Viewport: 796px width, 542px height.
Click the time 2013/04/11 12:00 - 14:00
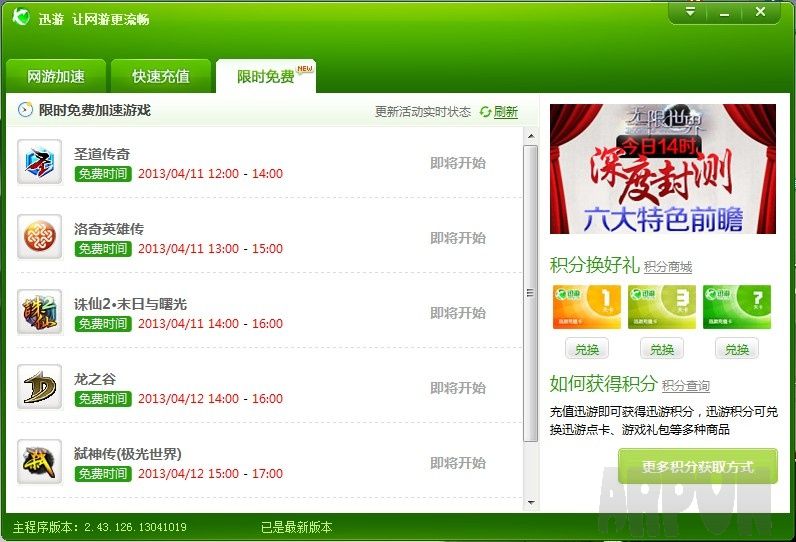[211, 174]
